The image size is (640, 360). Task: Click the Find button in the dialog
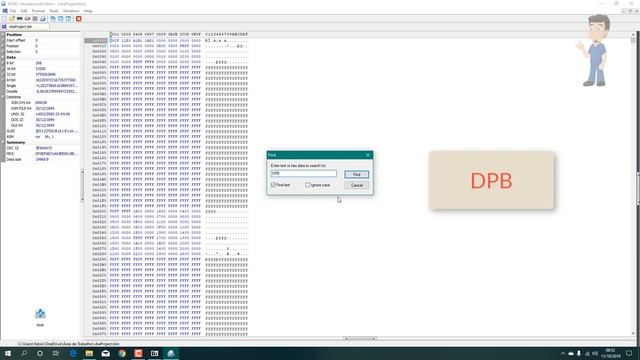tap(356, 174)
